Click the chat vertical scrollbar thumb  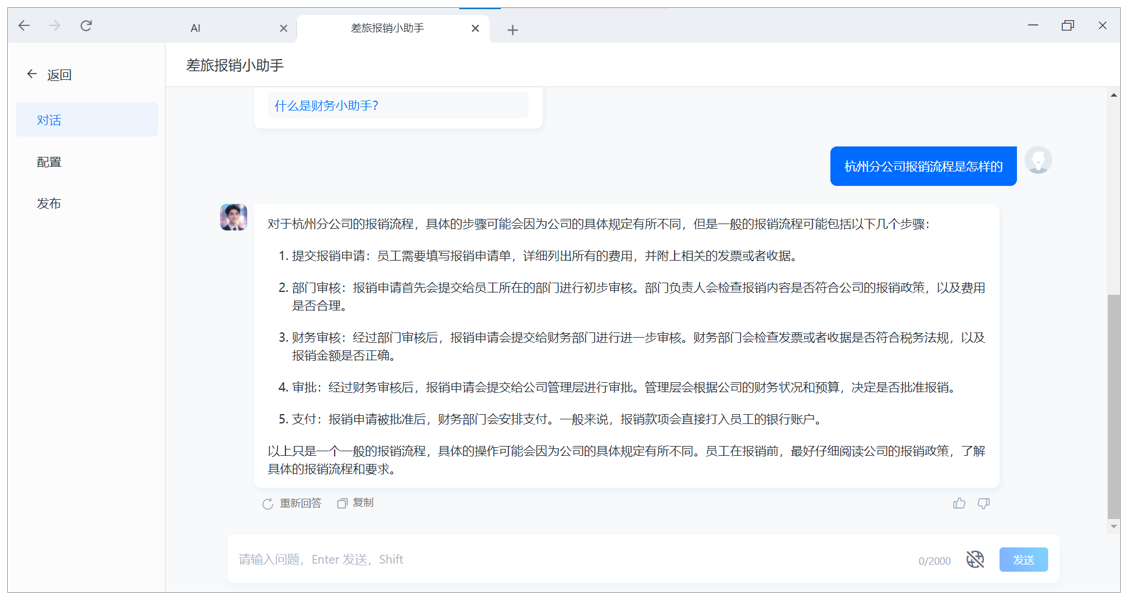[1114, 405]
